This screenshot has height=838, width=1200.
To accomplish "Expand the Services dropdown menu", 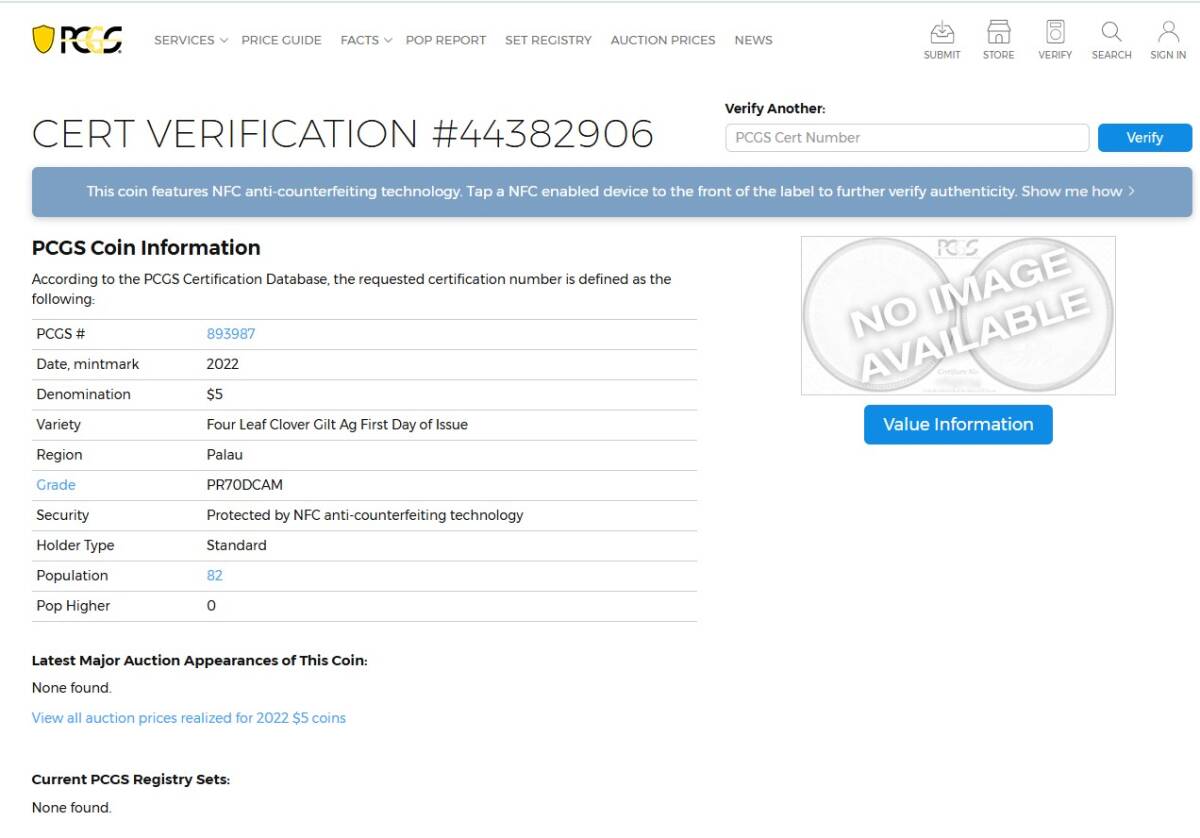I will (191, 40).
